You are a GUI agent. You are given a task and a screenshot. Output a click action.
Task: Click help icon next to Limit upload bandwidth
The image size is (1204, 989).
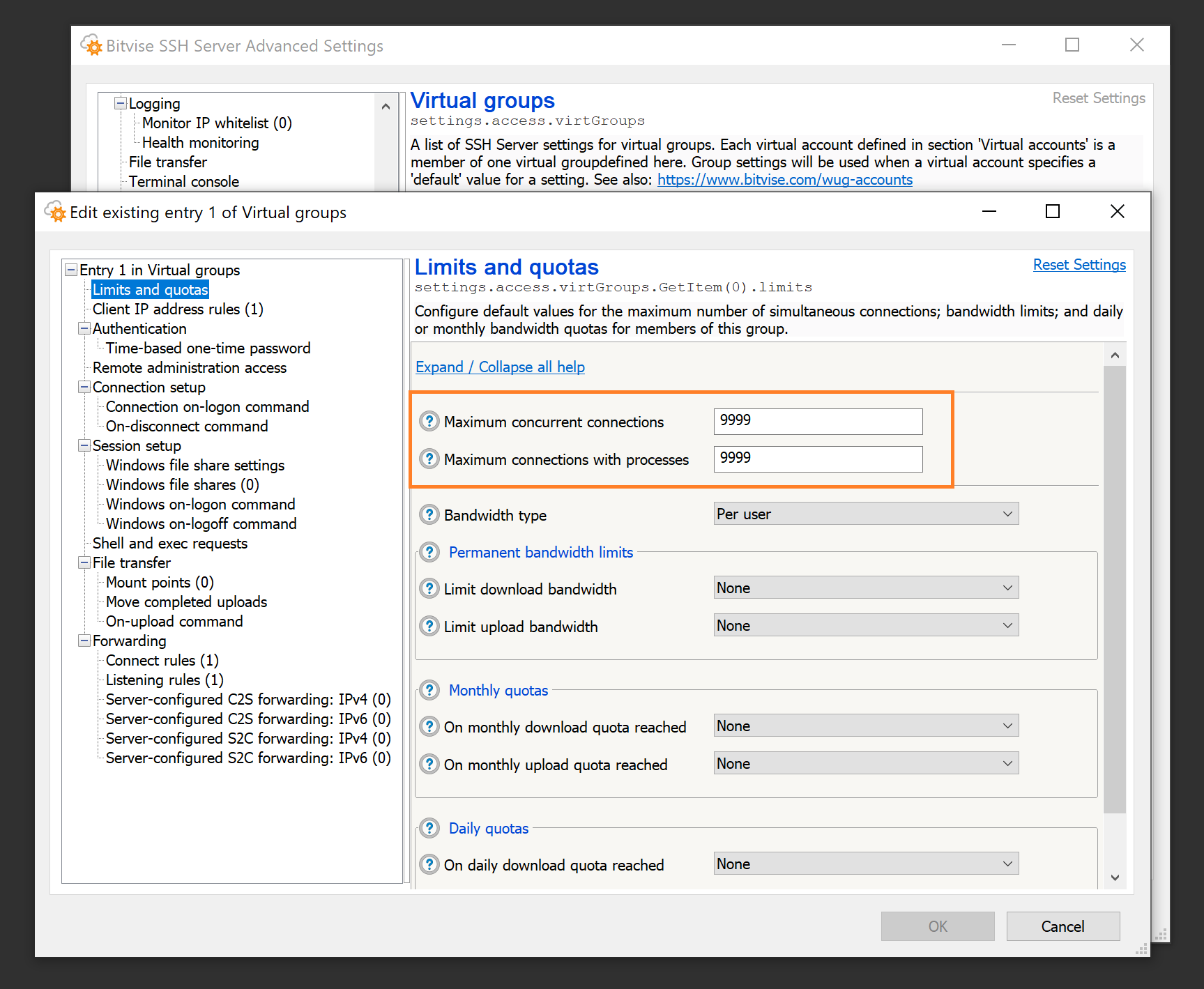tap(429, 627)
